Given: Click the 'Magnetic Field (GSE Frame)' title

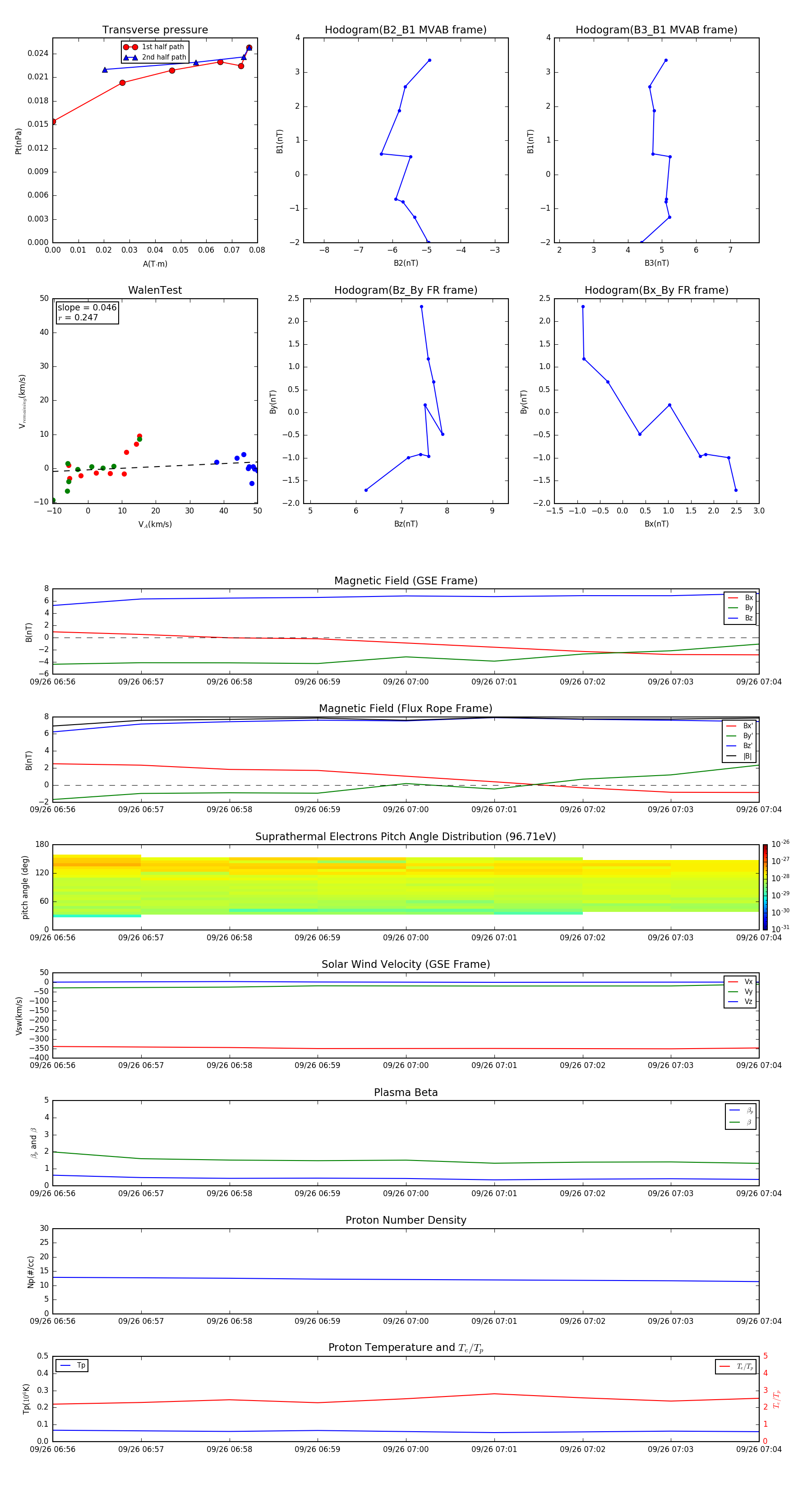Looking at the screenshot, I should (406, 581).
